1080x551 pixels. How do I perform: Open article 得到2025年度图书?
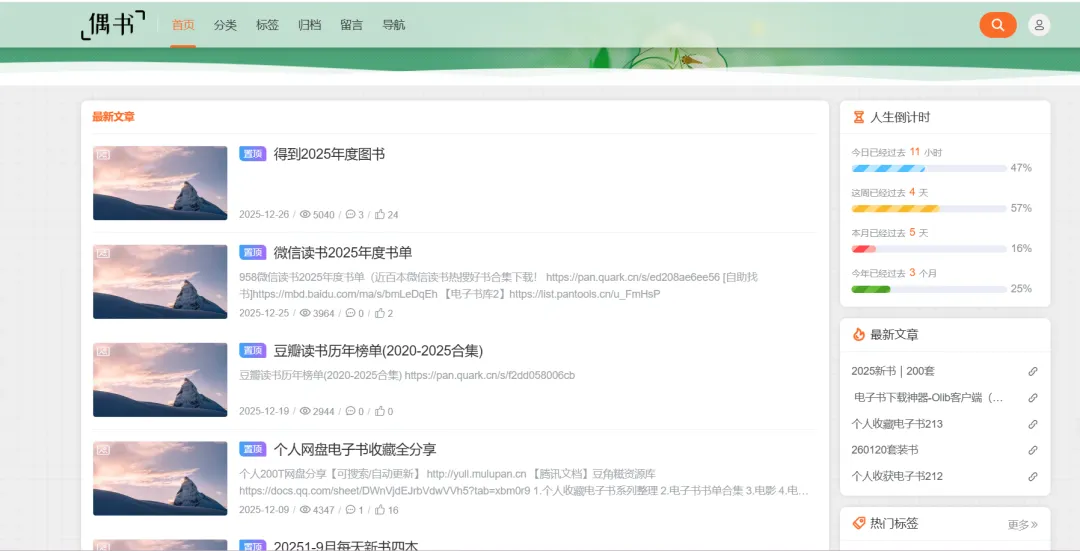click(329, 154)
